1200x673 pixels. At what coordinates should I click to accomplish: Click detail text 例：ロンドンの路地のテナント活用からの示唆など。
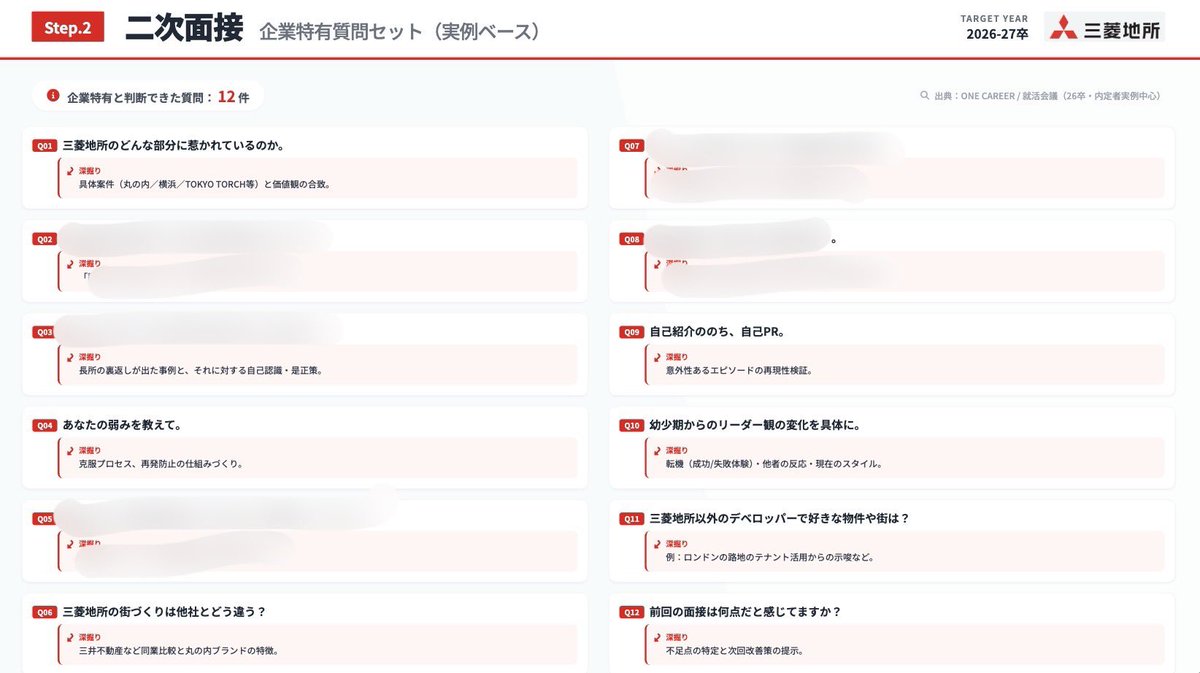(770, 557)
